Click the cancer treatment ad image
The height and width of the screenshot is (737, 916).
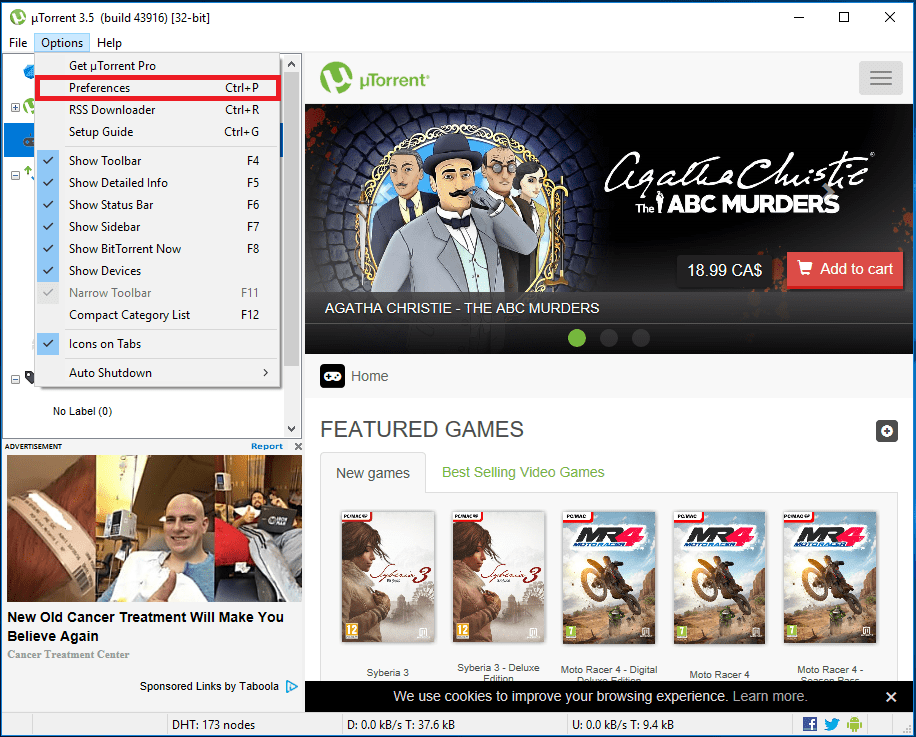(x=154, y=529)
